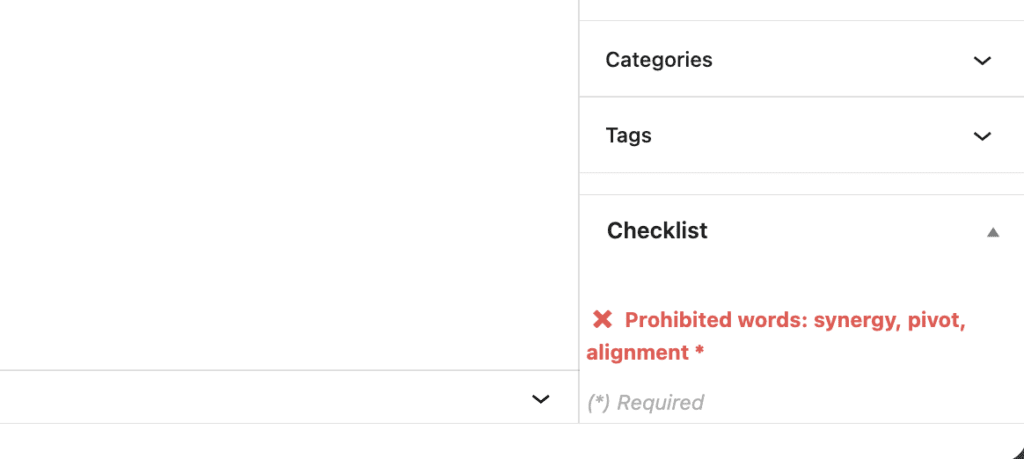Click the collapsed panel strip above Categories
Screen dimensions: 1024x459
800,10
